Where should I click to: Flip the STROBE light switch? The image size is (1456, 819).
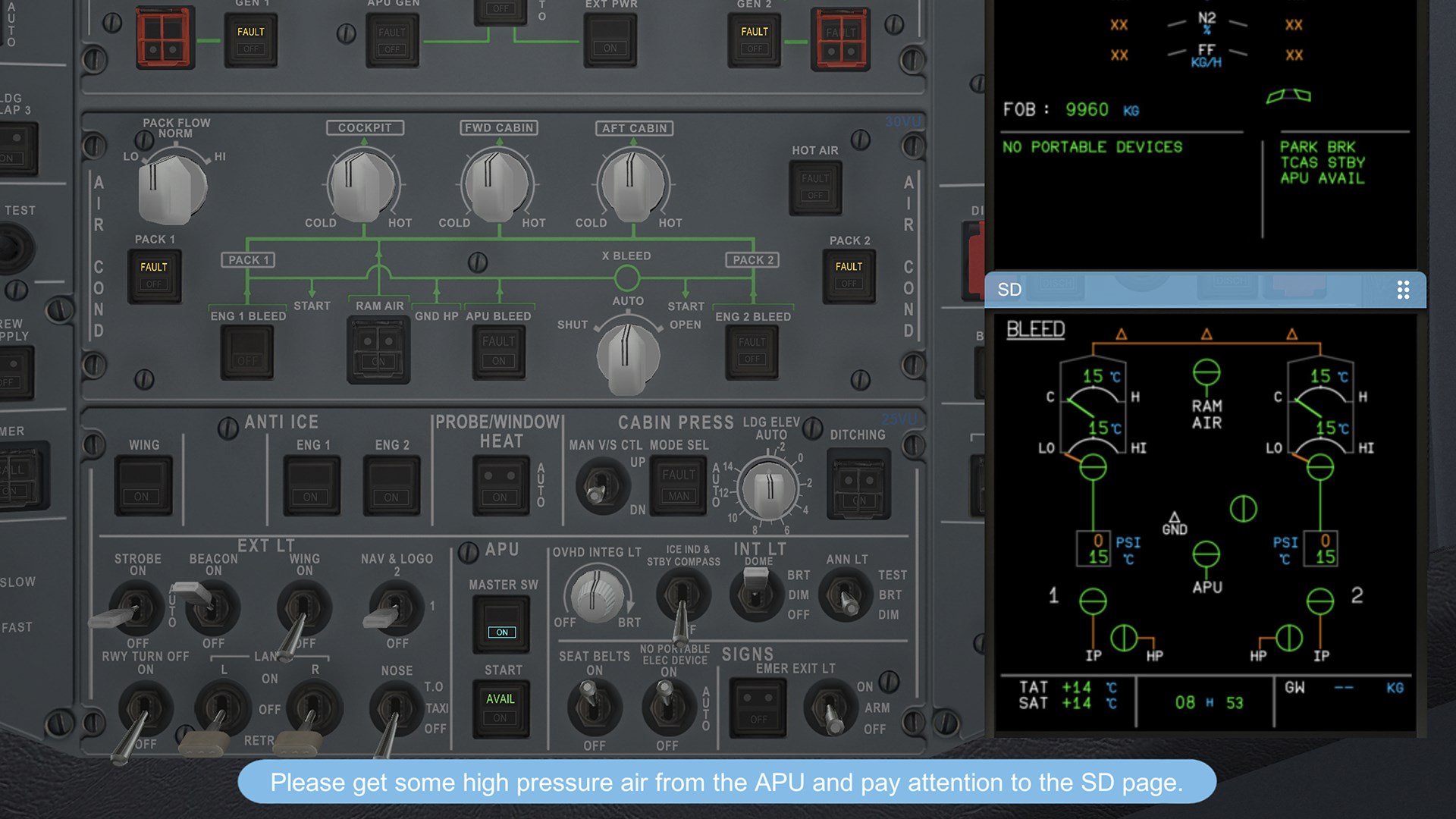(x=135, y=608)
